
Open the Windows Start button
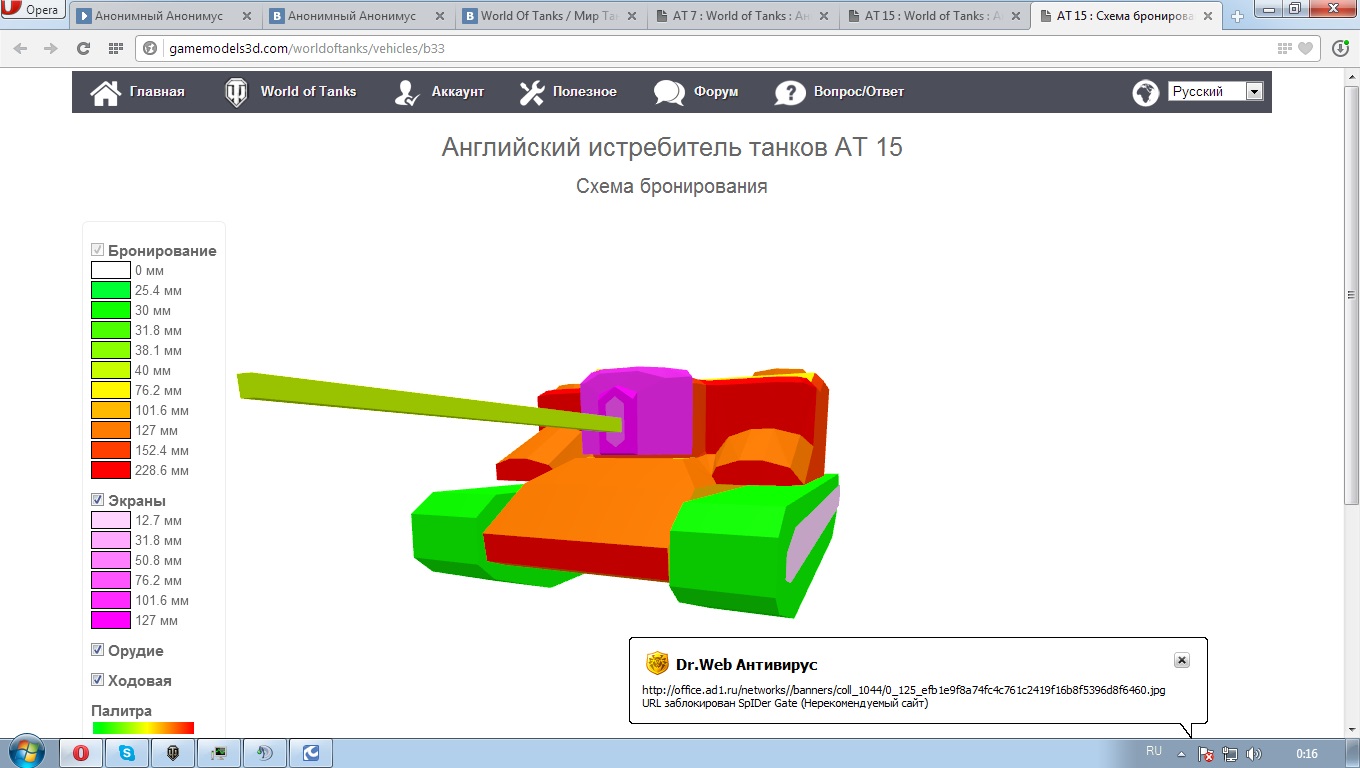26,752
